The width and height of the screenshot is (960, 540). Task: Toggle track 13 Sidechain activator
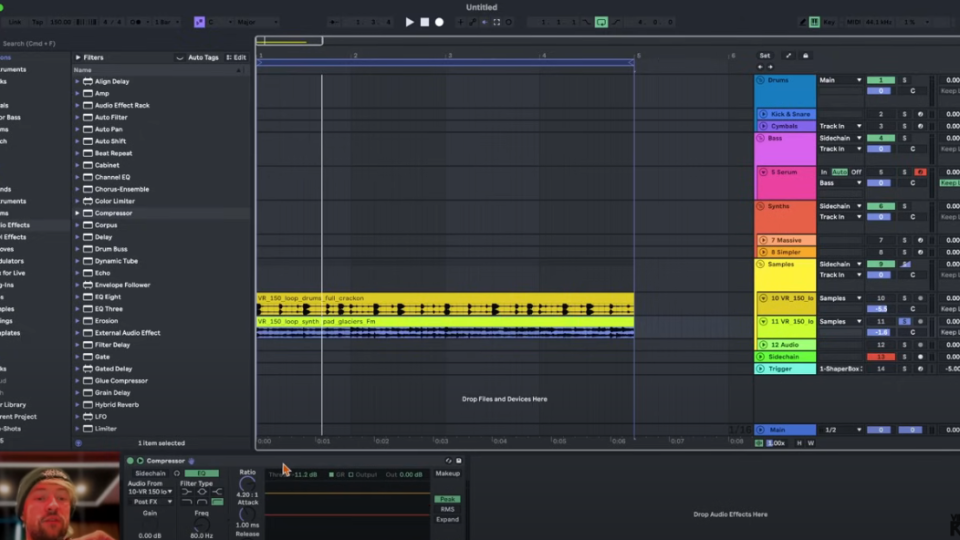(x=880, y=357)
